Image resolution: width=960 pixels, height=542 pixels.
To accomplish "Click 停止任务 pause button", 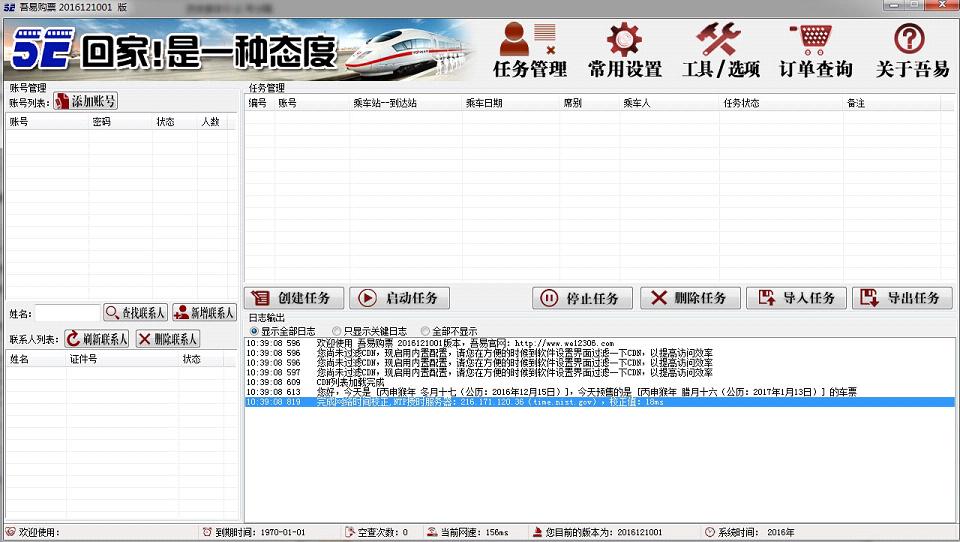I will (582, 298).
